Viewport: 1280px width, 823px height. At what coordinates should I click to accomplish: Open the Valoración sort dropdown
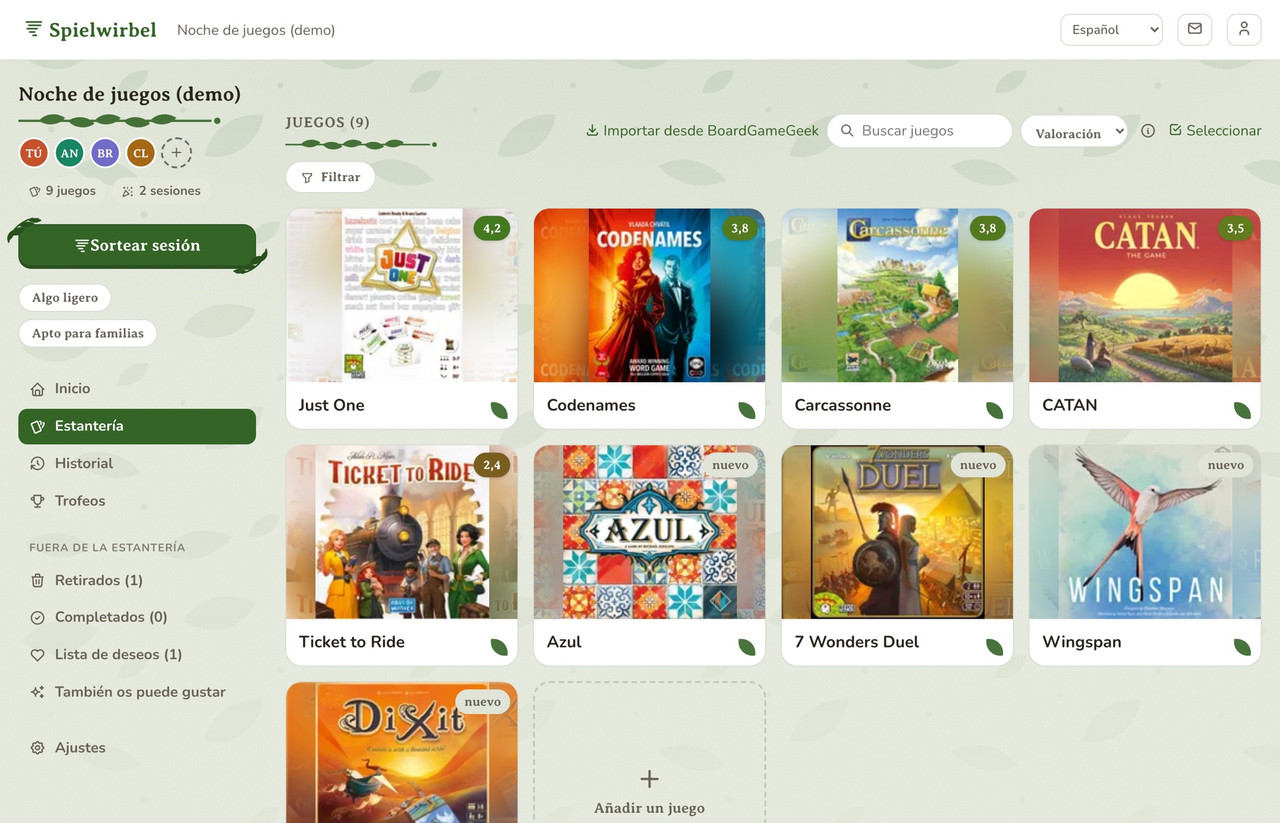coord(1074,132)
